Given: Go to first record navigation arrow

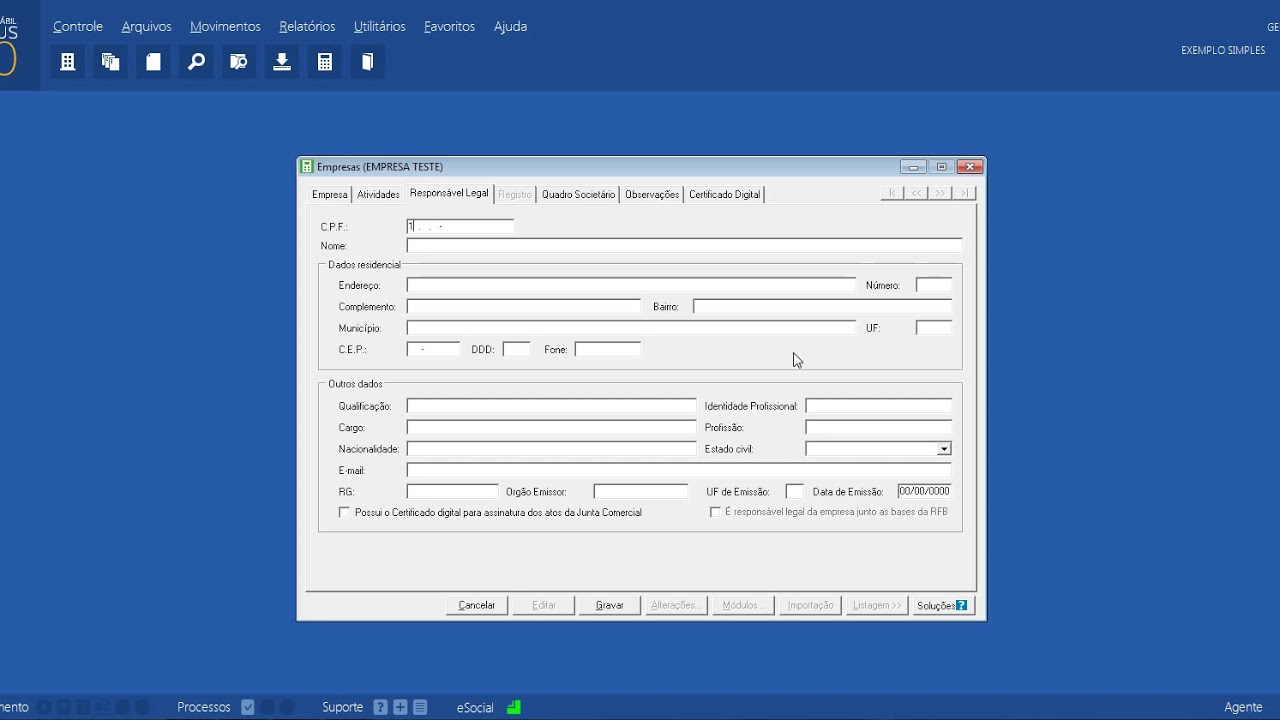Looking at the screenshot, I should click(x=892, y=193).
